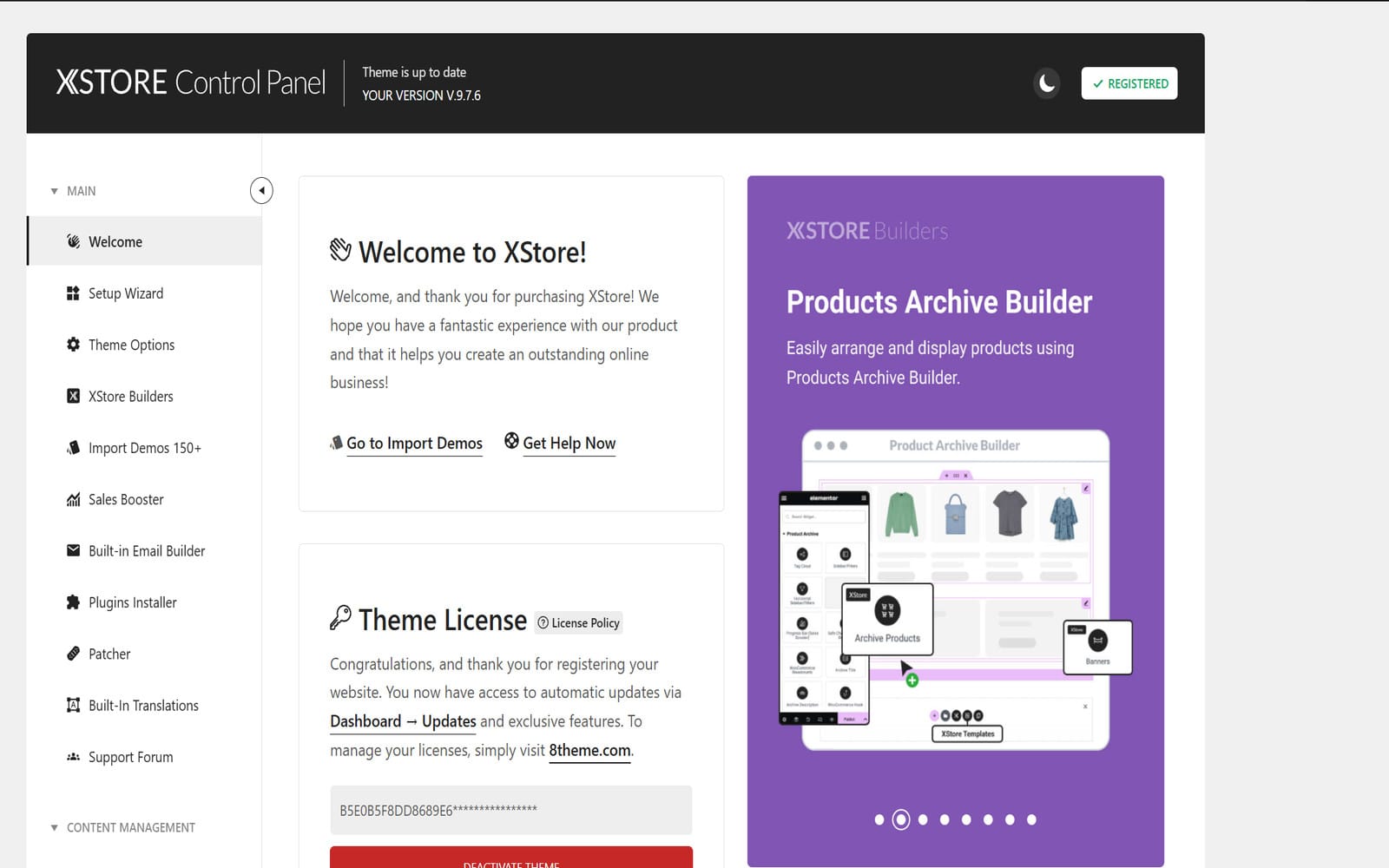Collapse the MAIN section triangle
1389x868 pixels.
click(54, 191)
